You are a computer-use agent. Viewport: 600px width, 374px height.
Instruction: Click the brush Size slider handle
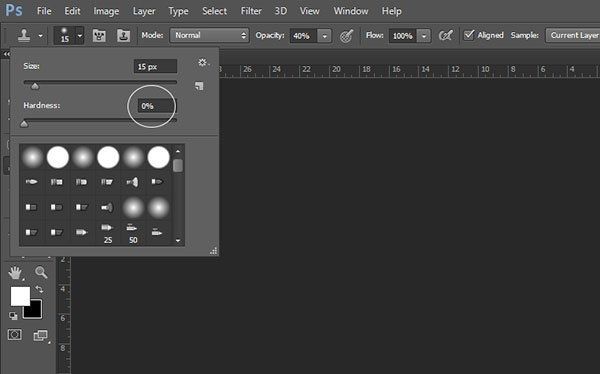coord(35,86)
